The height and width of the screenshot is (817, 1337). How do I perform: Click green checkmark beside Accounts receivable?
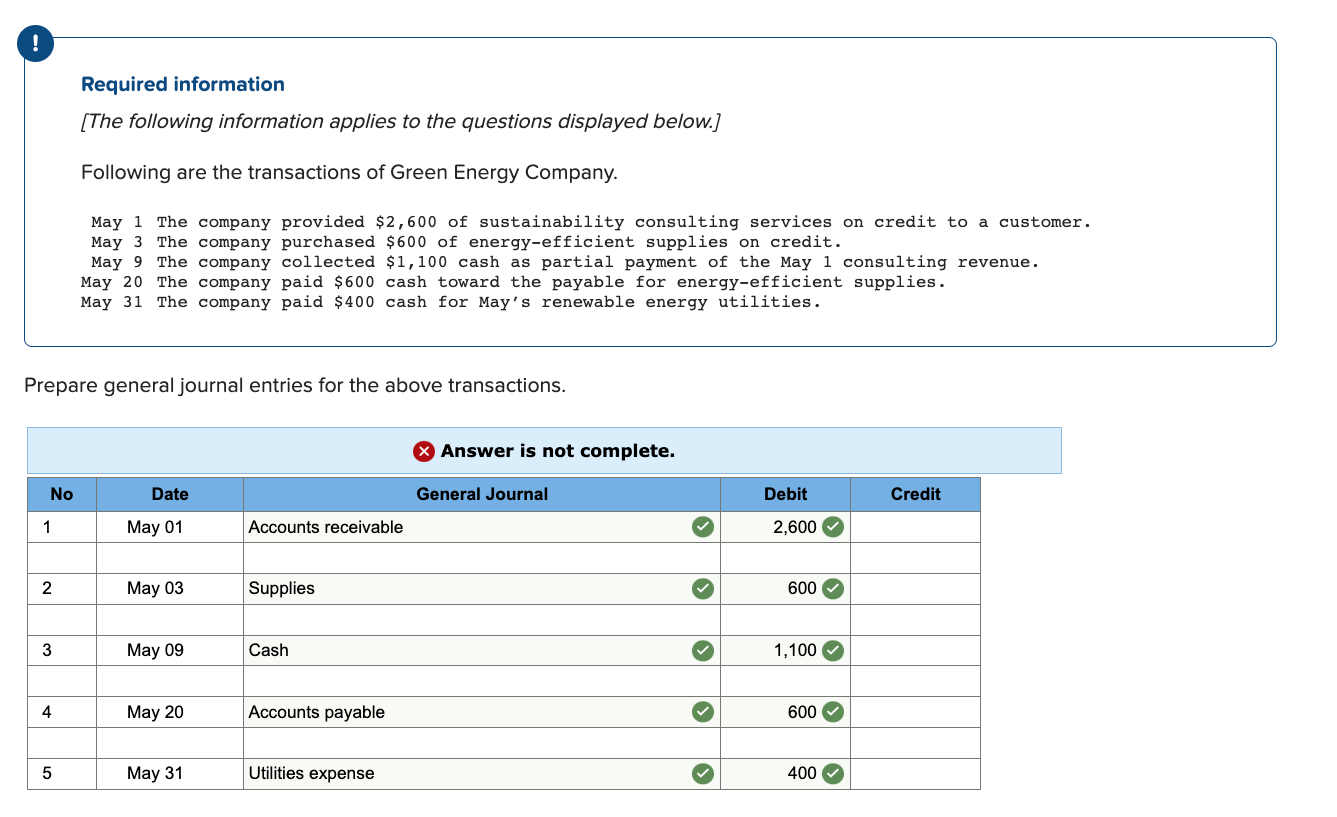pyautogui.click(x=704, y=527)
